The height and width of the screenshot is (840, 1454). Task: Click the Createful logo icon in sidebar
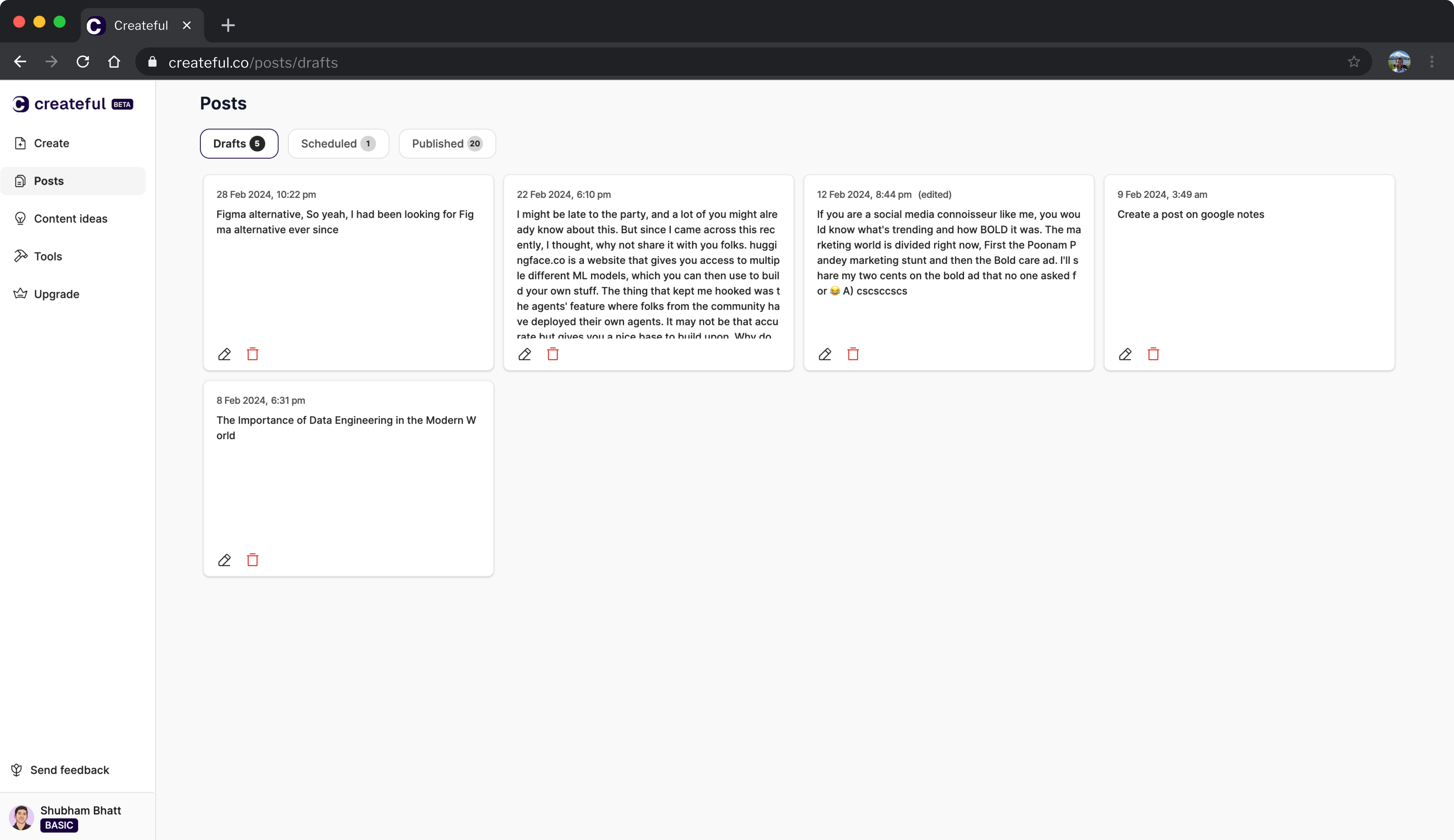[21, 104]
